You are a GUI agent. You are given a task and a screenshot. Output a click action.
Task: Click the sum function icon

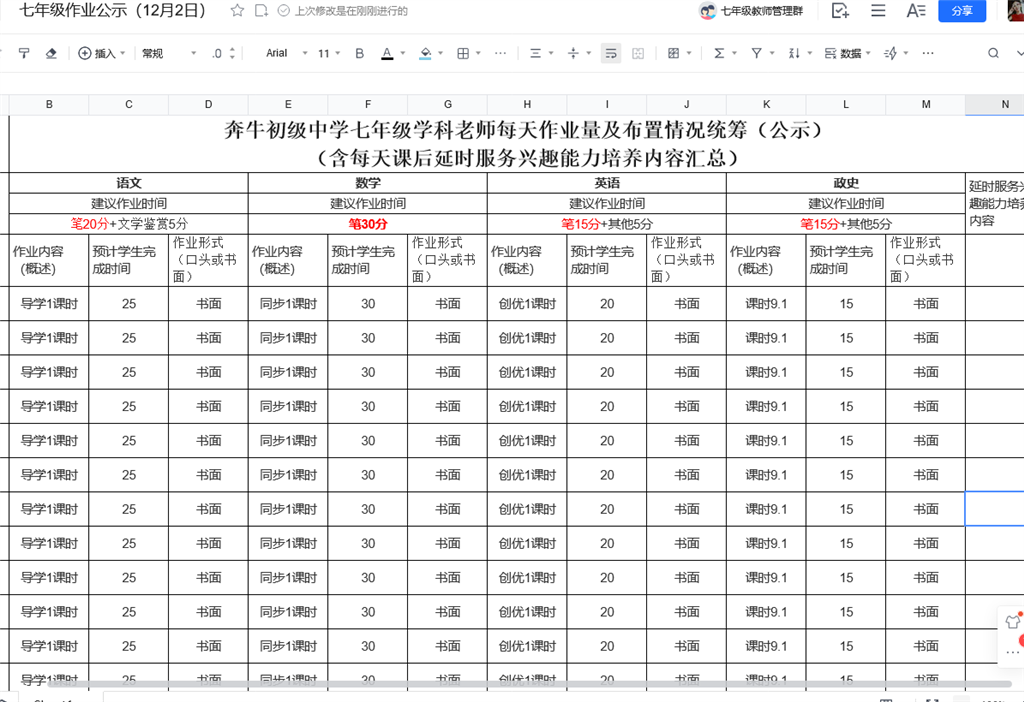(x=718, y=54)
